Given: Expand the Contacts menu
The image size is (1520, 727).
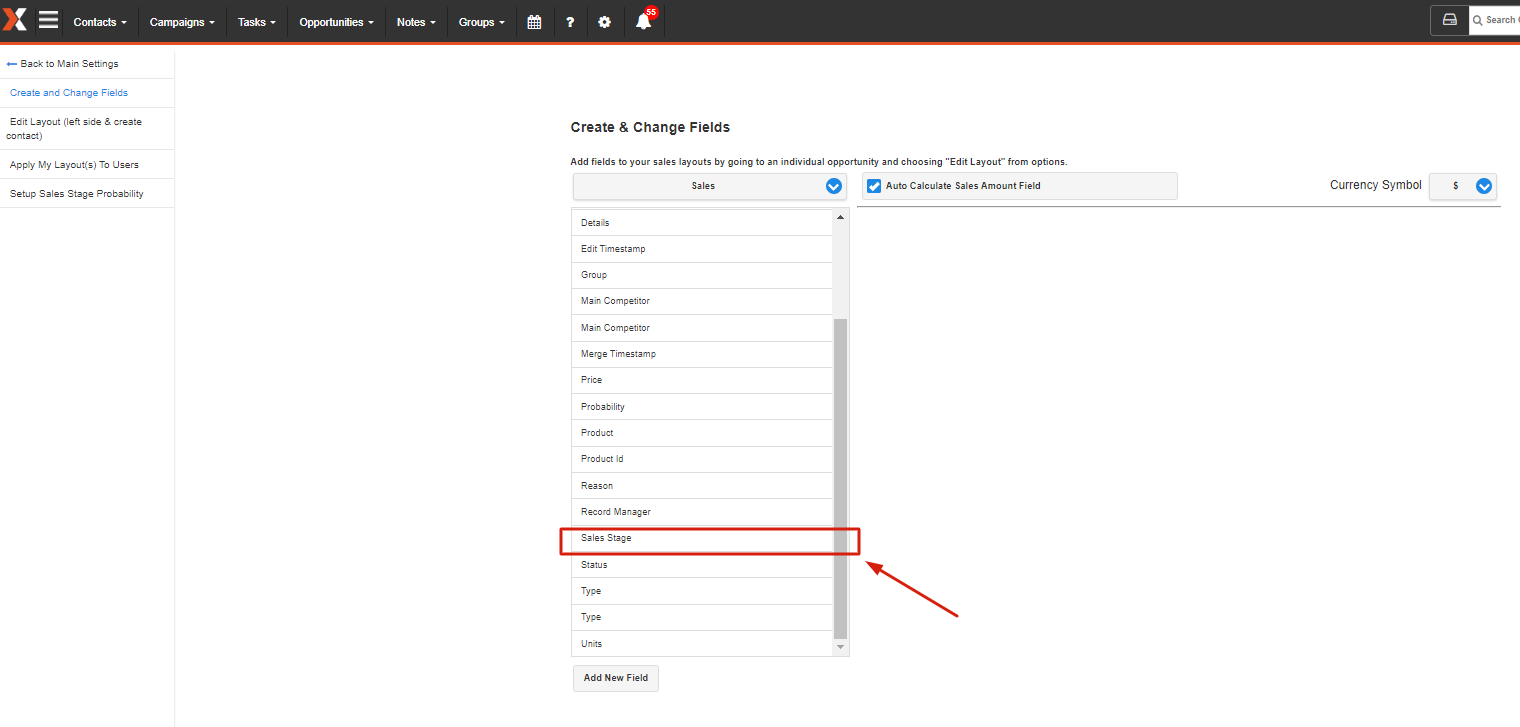Looking at the screenshot, I should [x=99, y=22].
